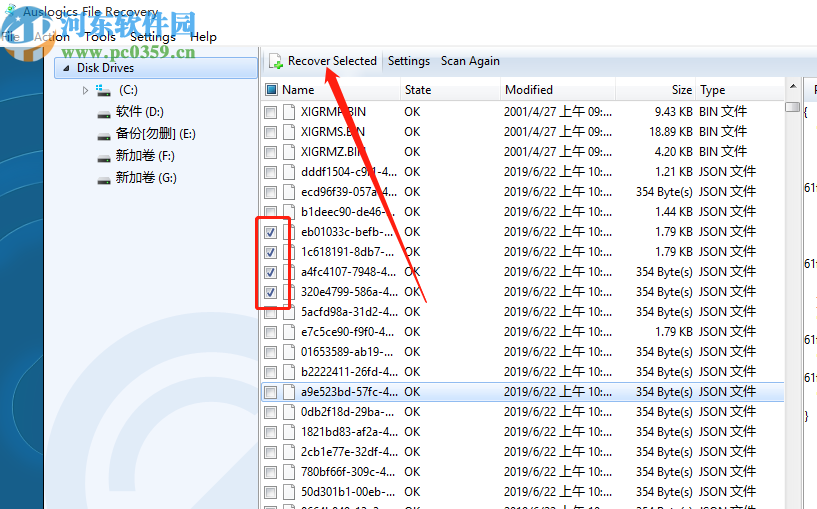Check the XIGRMZ.BIN checkbox
Viewport: 817px width, 509px height.
[x=270, y=152]
